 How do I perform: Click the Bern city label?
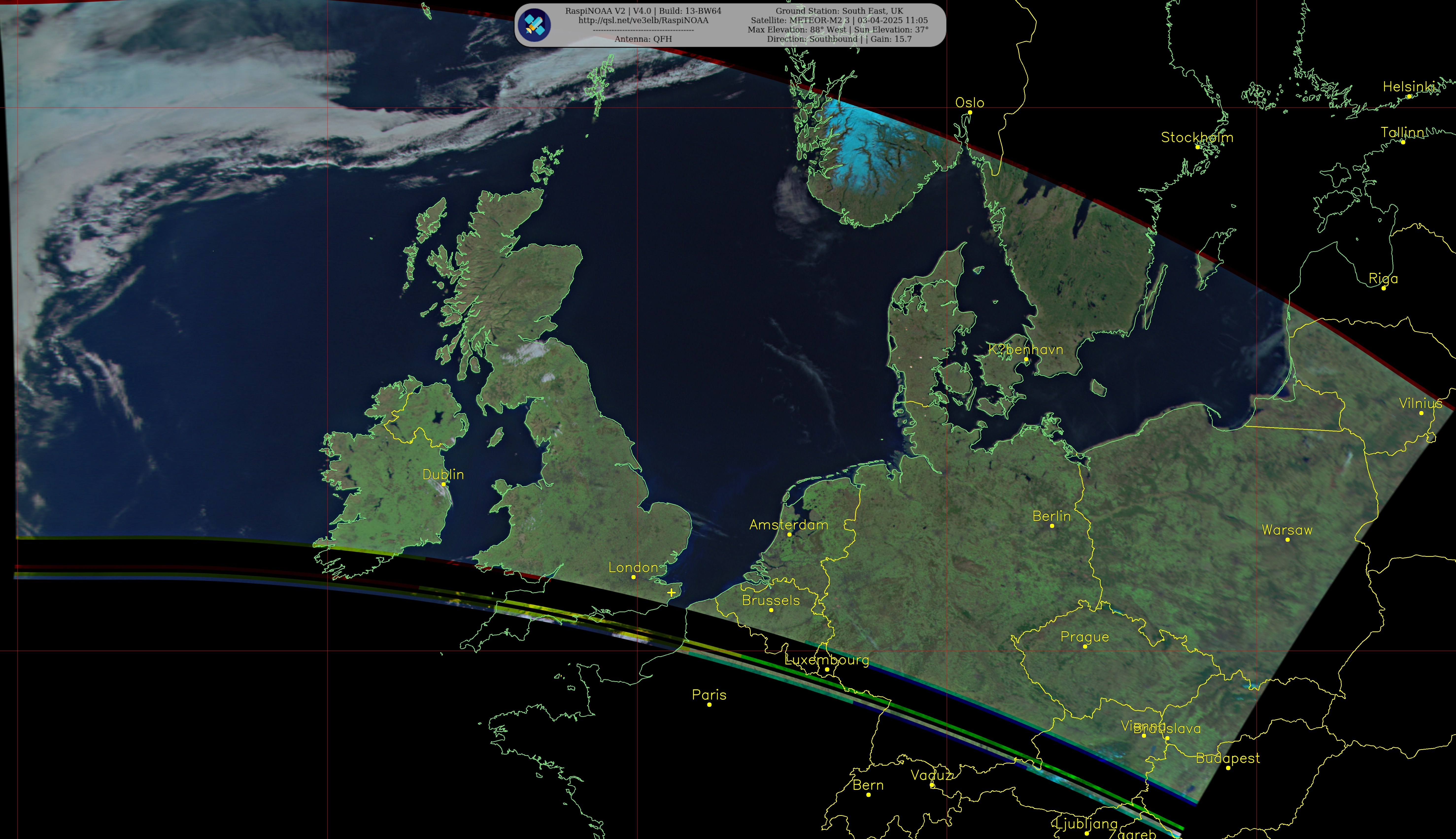tap(868, 785)
